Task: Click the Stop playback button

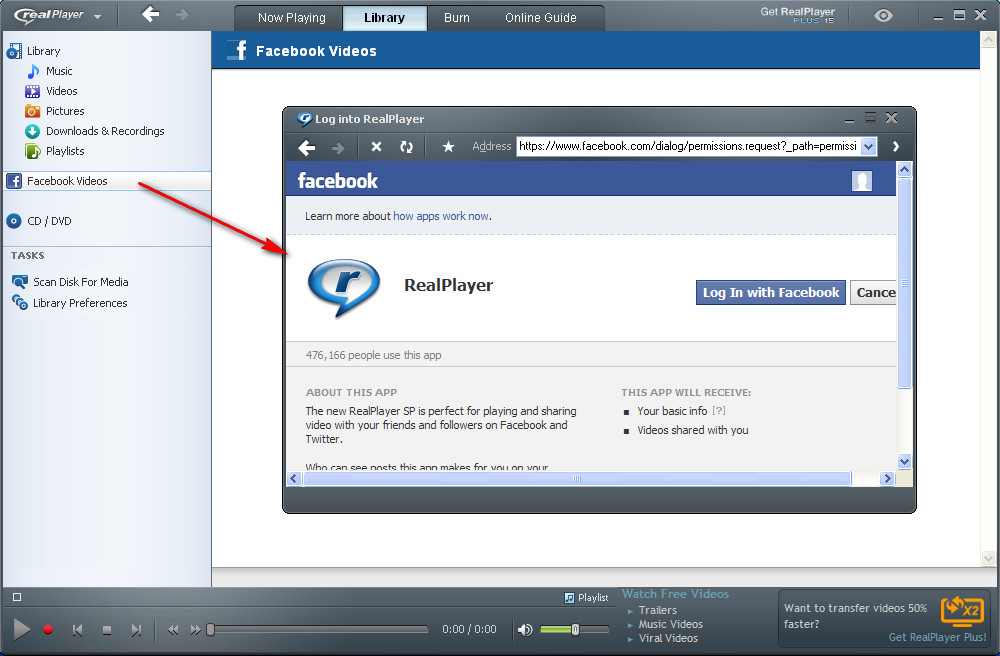Action: [107, 630]
